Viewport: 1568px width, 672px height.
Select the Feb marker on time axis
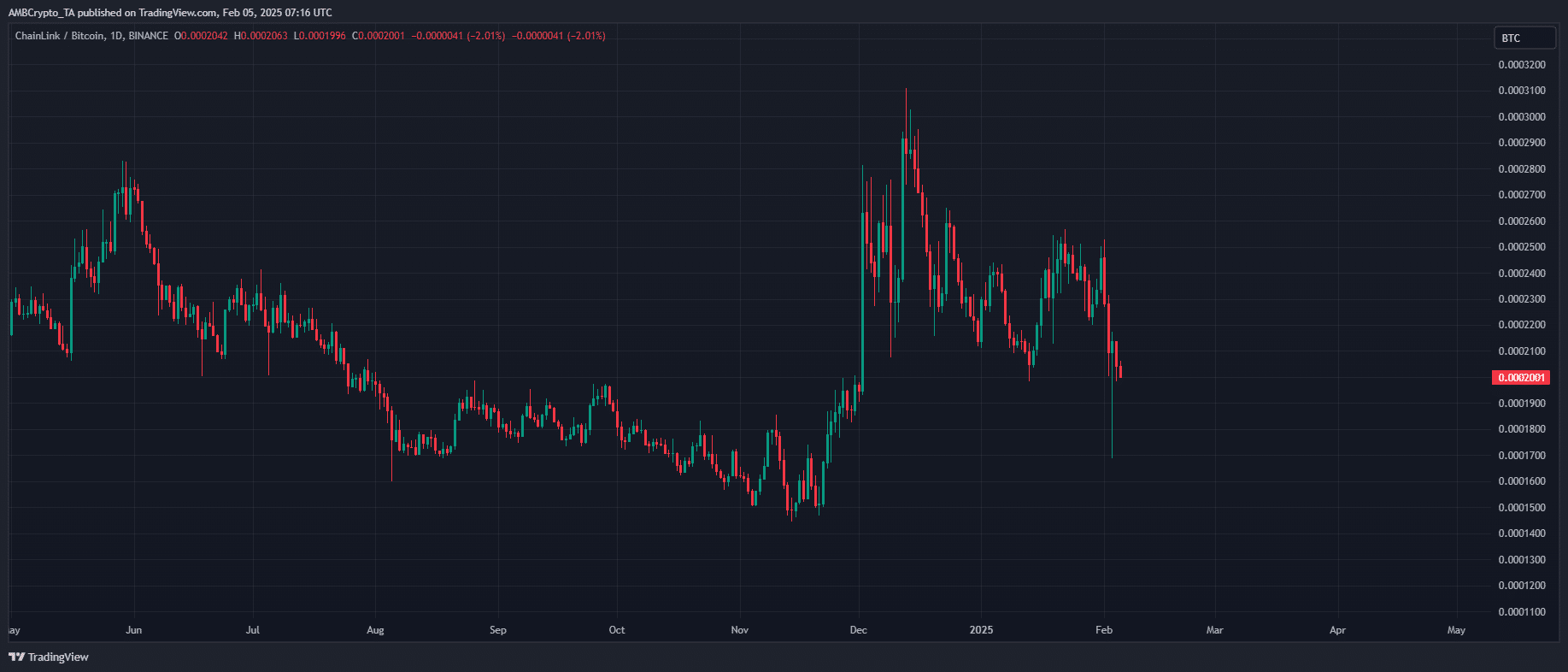pyautogui.click(x=1104, y=630)
